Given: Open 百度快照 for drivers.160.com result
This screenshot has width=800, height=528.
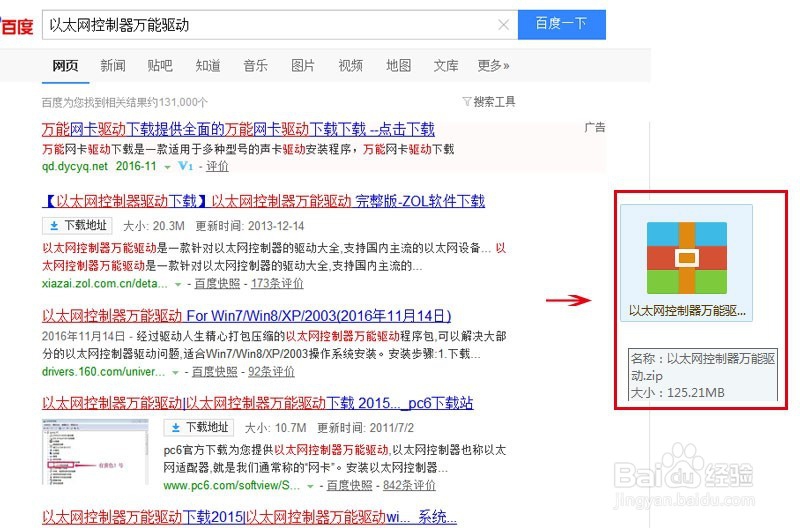Looking at the screenshot, I should pos(214,372).
